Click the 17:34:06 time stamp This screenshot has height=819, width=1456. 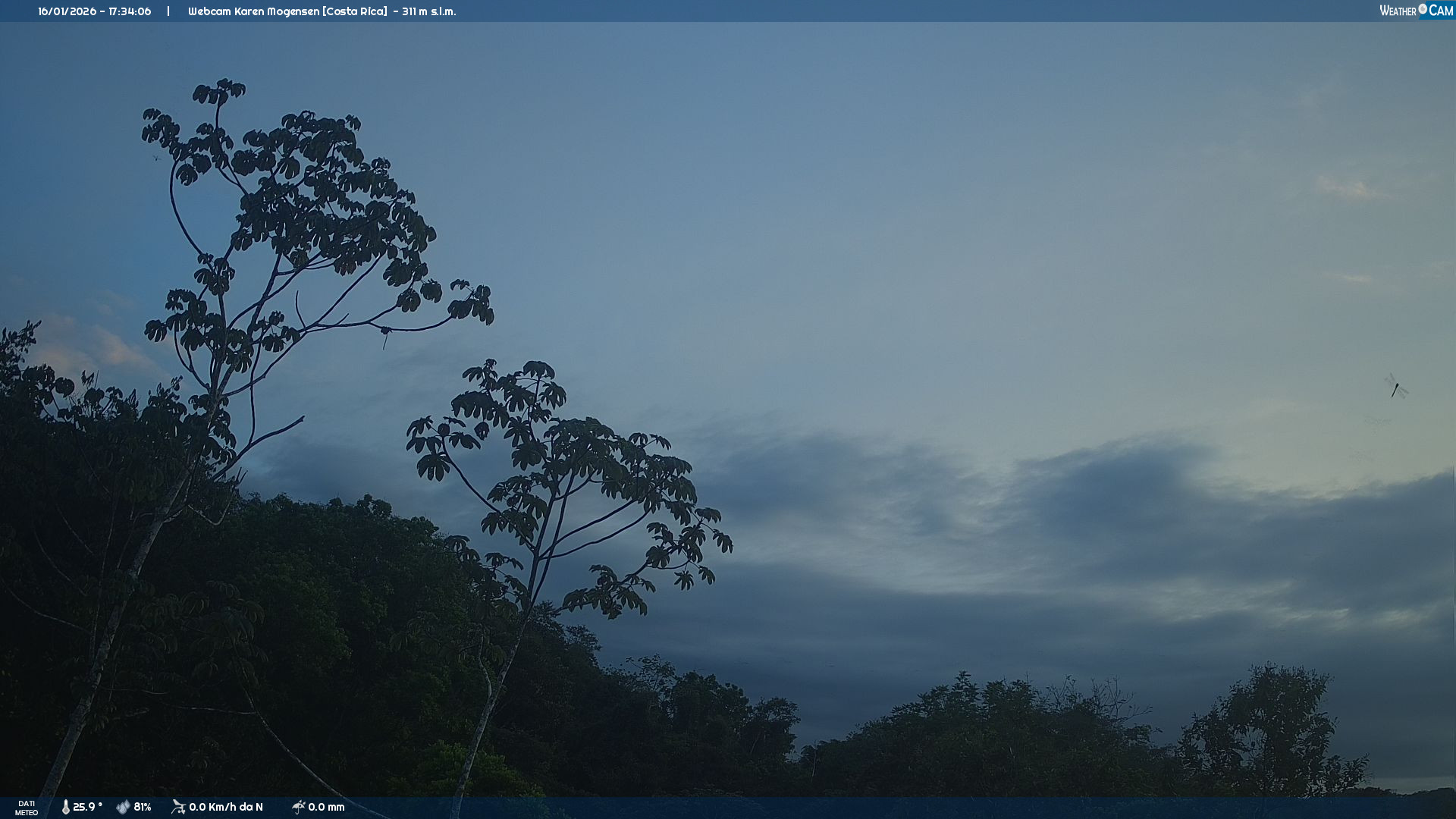(x=130, y=11)
